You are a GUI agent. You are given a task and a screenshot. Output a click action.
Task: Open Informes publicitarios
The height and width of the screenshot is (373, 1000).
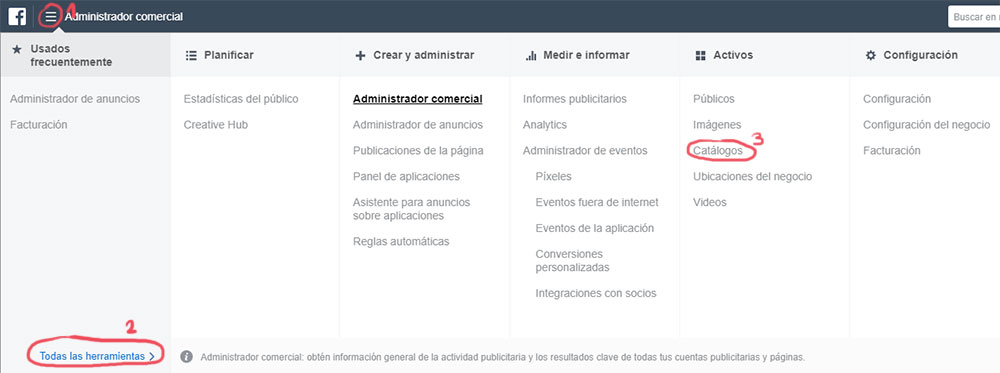[x=575, y=99]
